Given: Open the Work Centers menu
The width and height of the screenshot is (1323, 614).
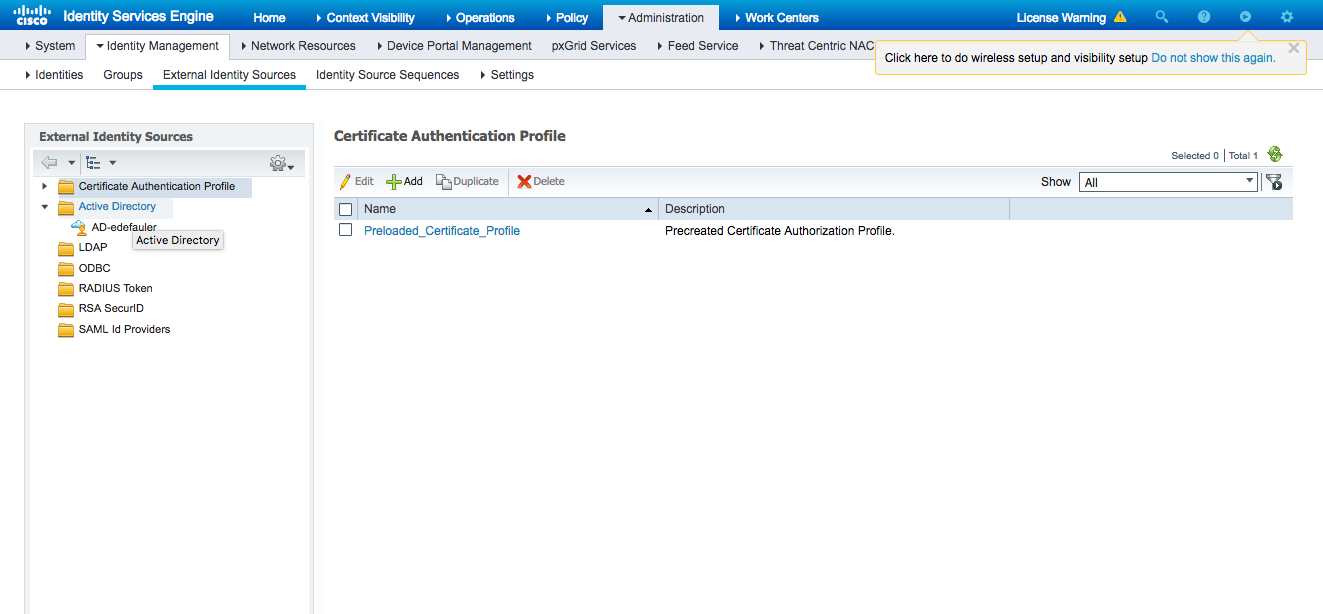Looking at the screenshot, I should click(776, 17).
